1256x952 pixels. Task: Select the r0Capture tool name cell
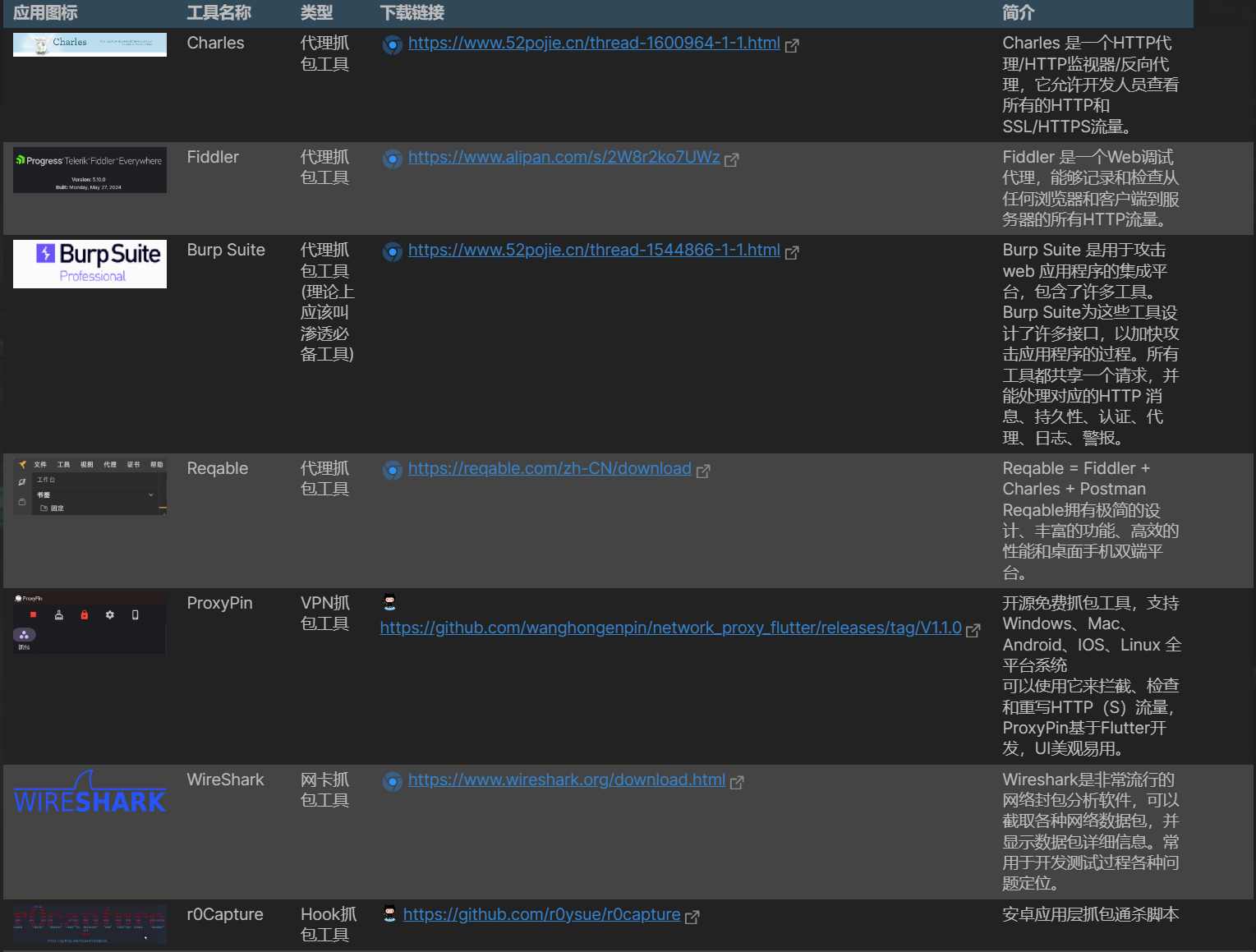point(225,915)
